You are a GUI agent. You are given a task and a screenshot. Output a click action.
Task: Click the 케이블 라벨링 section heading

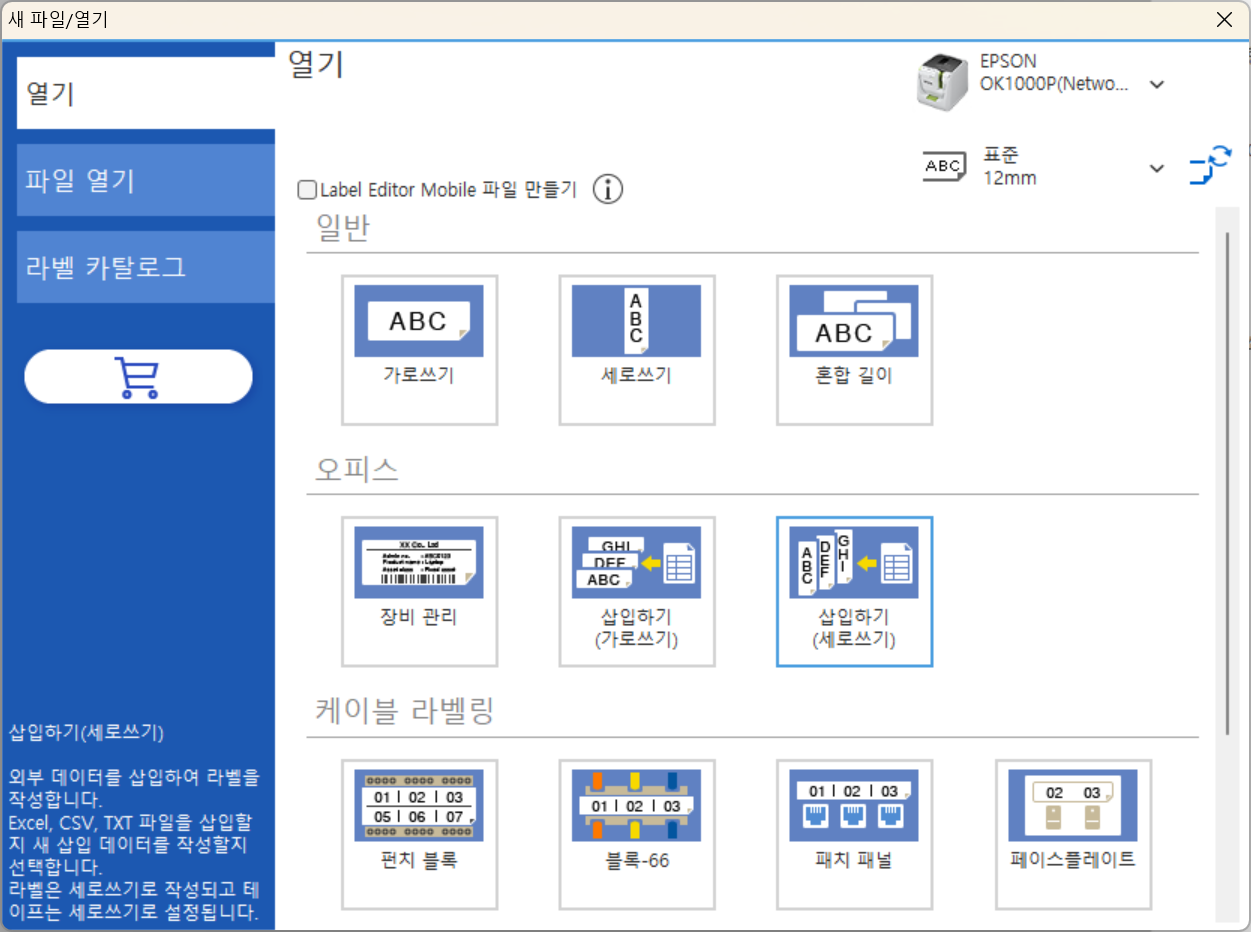405,712
